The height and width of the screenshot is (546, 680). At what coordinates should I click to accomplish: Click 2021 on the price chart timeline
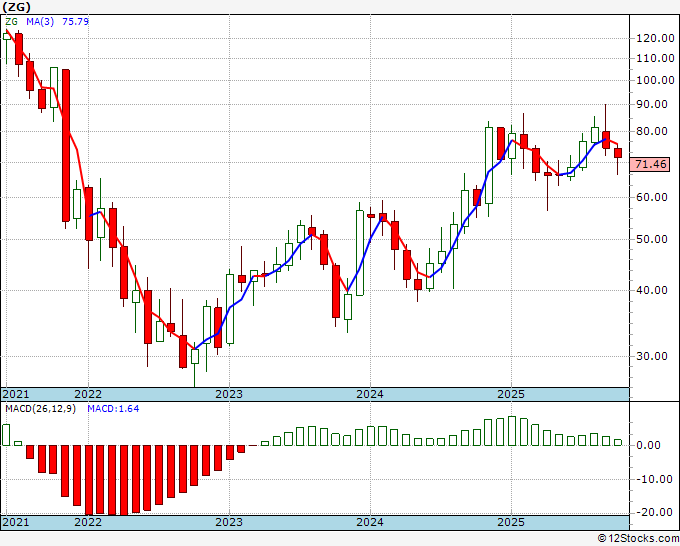pyautogui.click(x=16, y=394)
